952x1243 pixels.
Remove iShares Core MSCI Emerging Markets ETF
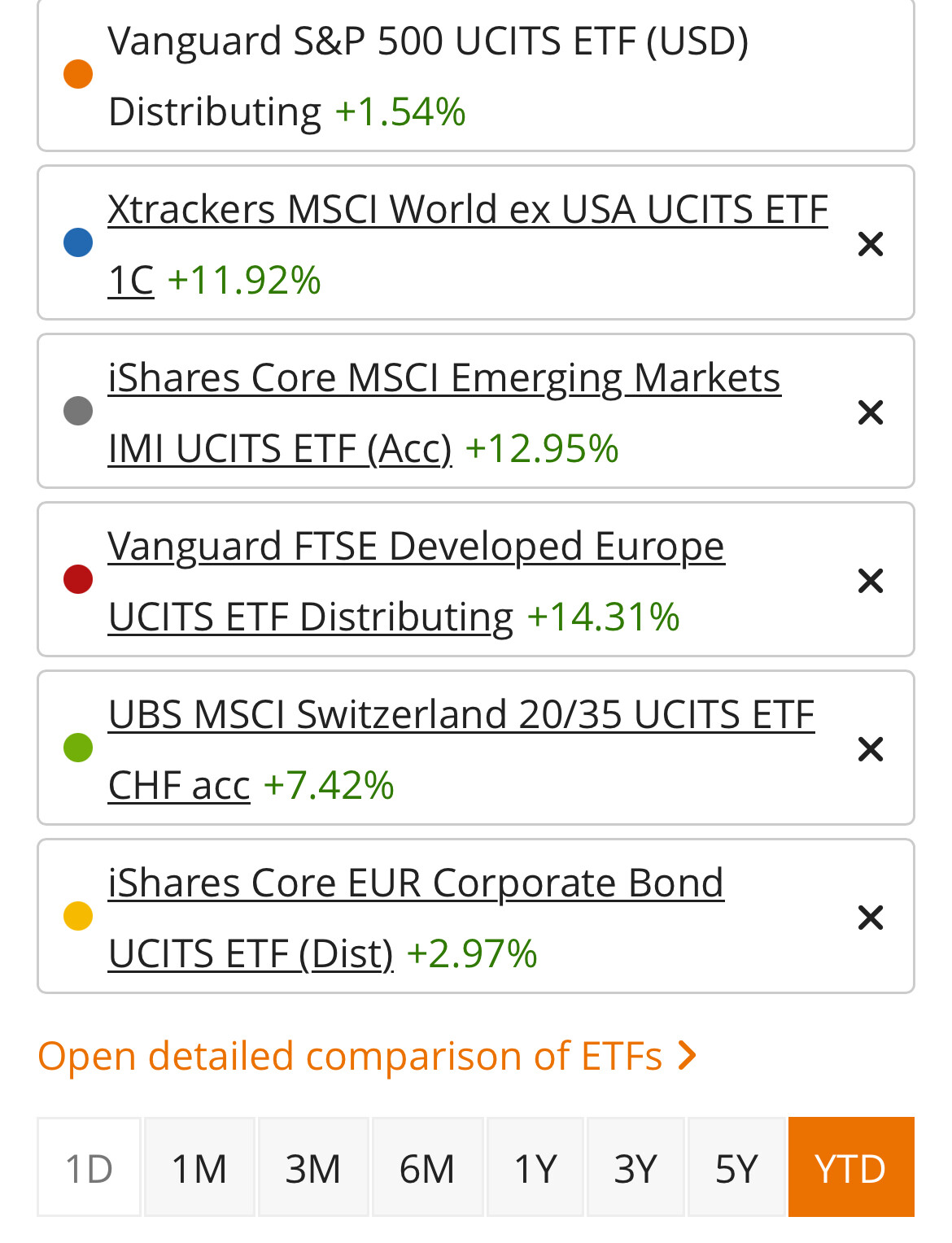[x=870, y=412]
